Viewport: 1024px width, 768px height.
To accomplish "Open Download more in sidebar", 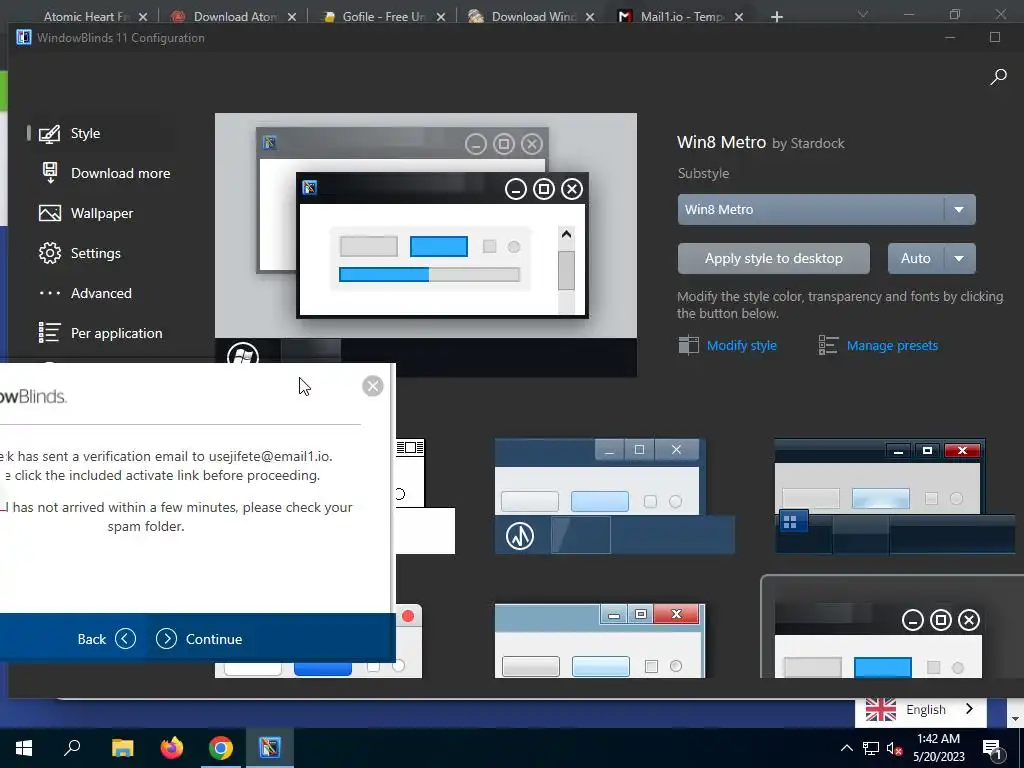I will (x=104, y=173).
